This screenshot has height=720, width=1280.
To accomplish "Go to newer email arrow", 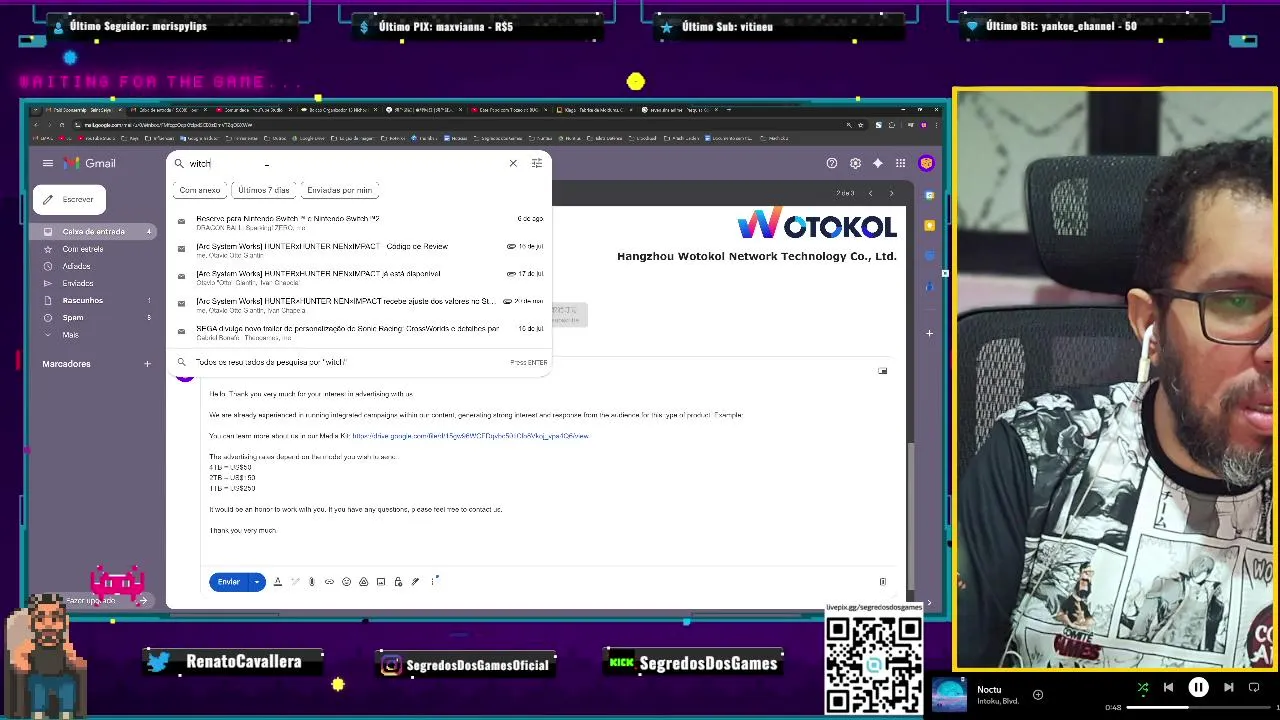I will [x=870, y=193].
